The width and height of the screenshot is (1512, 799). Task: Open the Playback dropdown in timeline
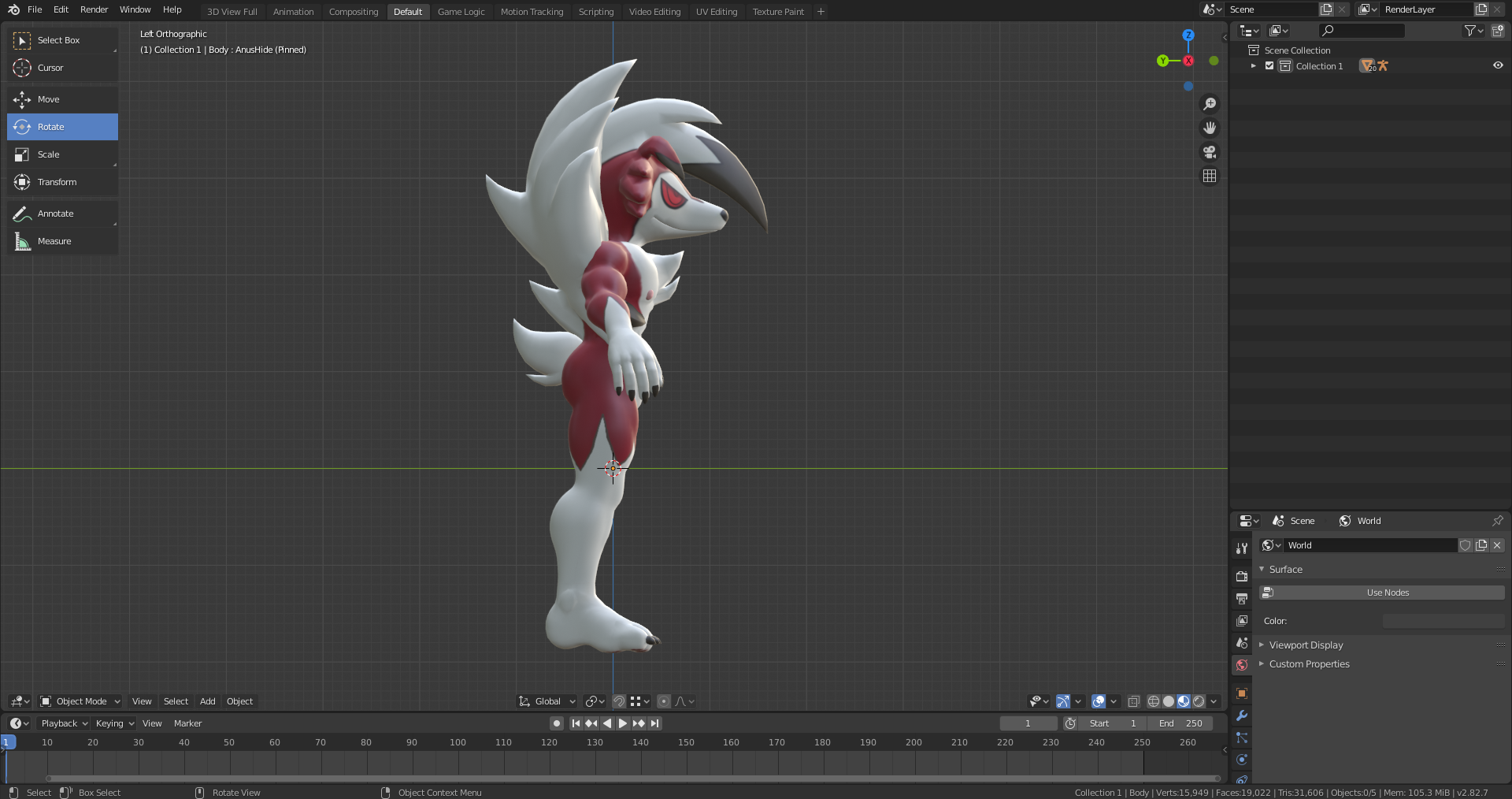pyautogui.click(x=64, y=723)
